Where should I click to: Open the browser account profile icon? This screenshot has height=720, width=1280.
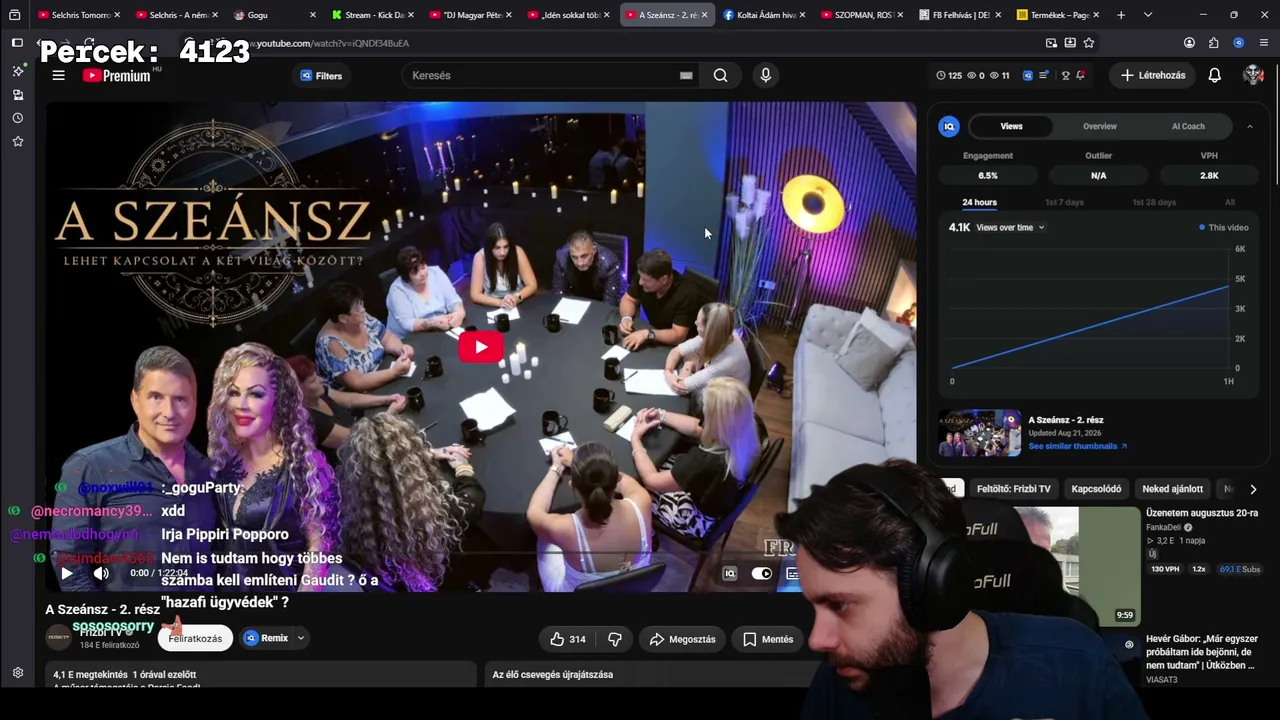1189,43
